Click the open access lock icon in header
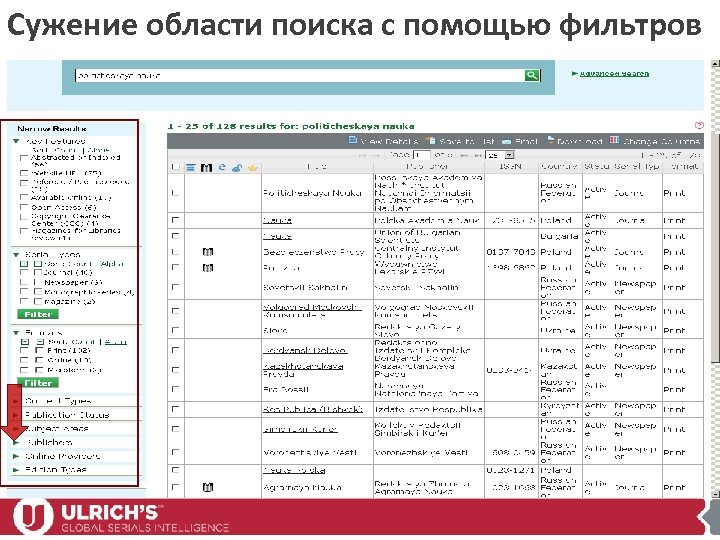The width and height of the screenshot is (720, 540). pos(237,168)
